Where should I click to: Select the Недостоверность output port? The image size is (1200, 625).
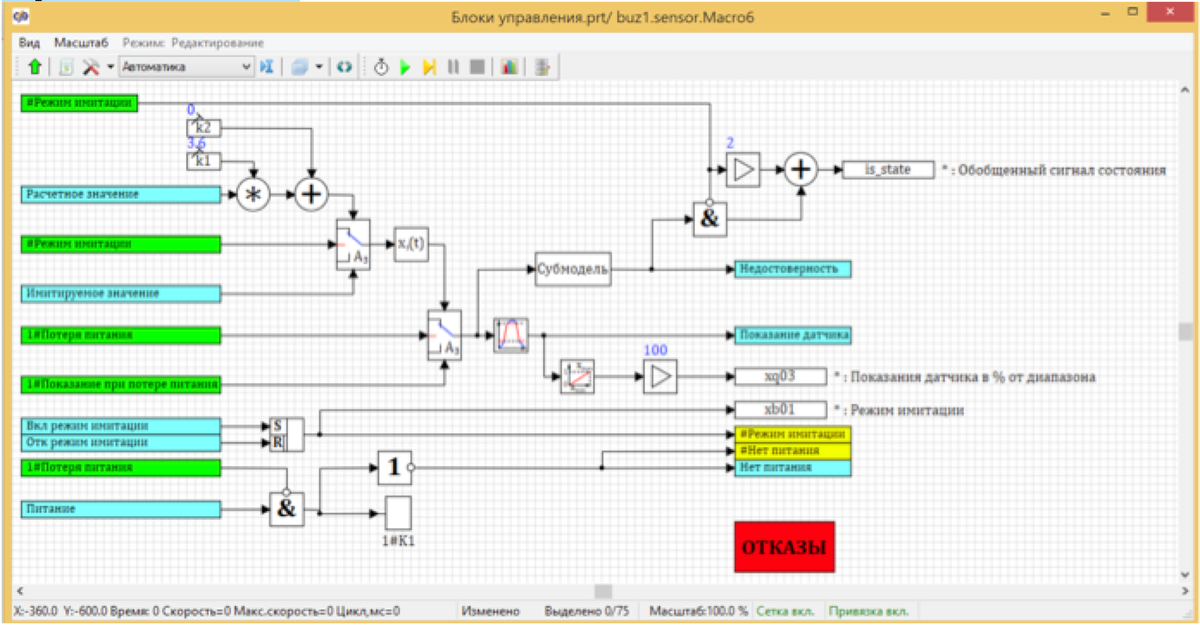[793, 269]
